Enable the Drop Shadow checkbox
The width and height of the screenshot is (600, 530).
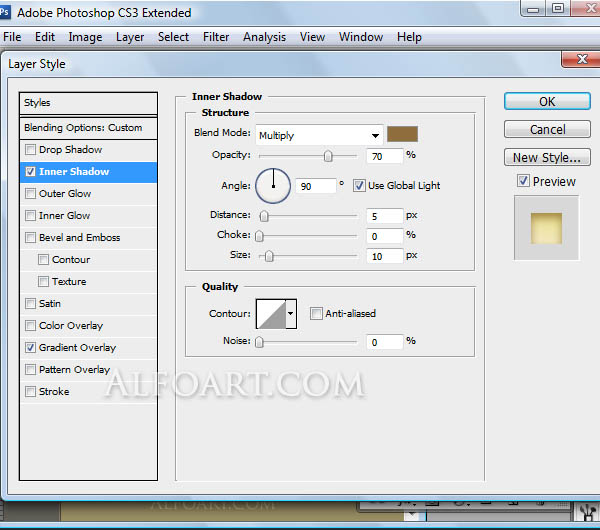coord(30,149)
